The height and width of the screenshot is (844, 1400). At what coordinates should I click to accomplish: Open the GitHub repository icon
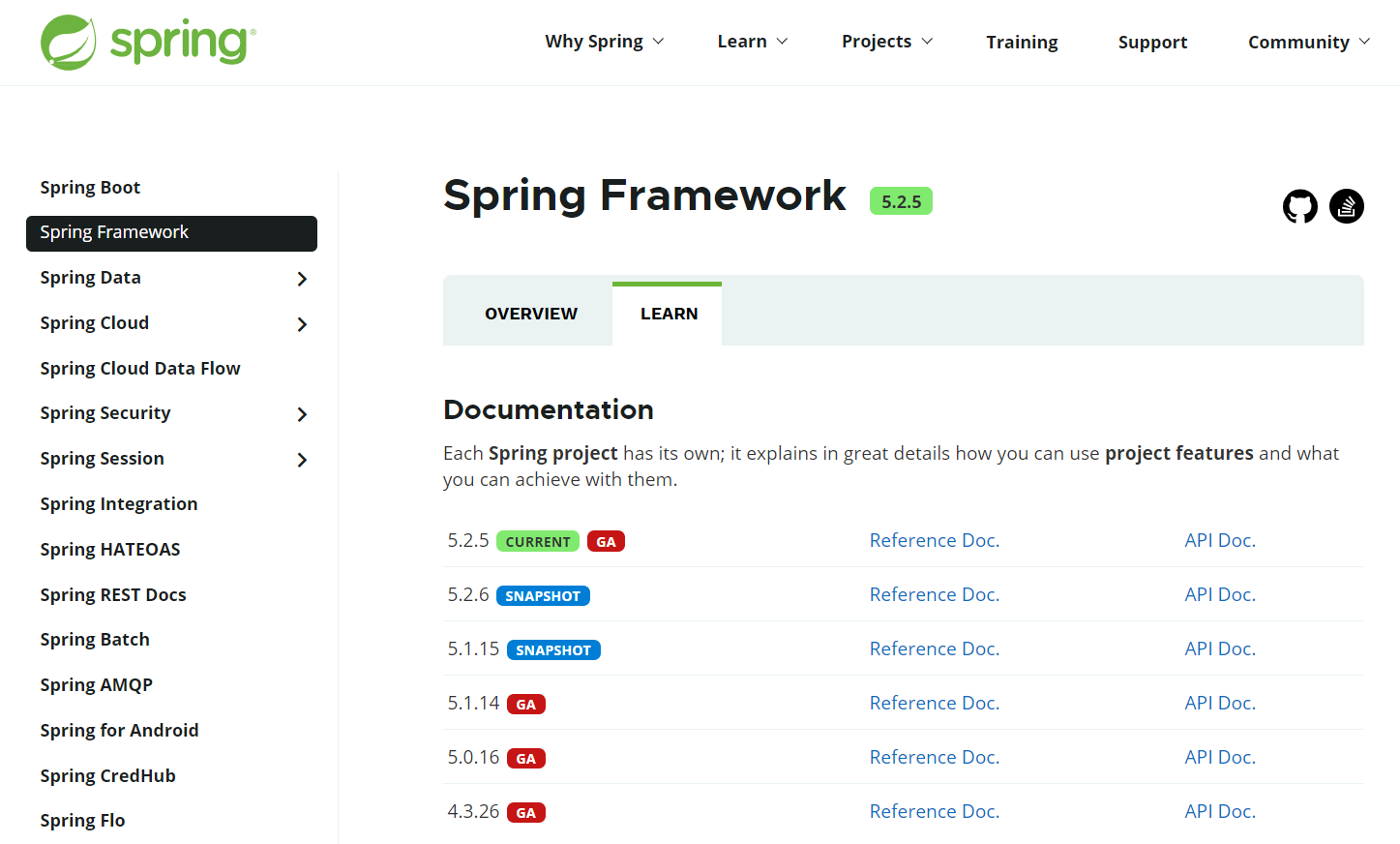click(x=1300, y=206)
